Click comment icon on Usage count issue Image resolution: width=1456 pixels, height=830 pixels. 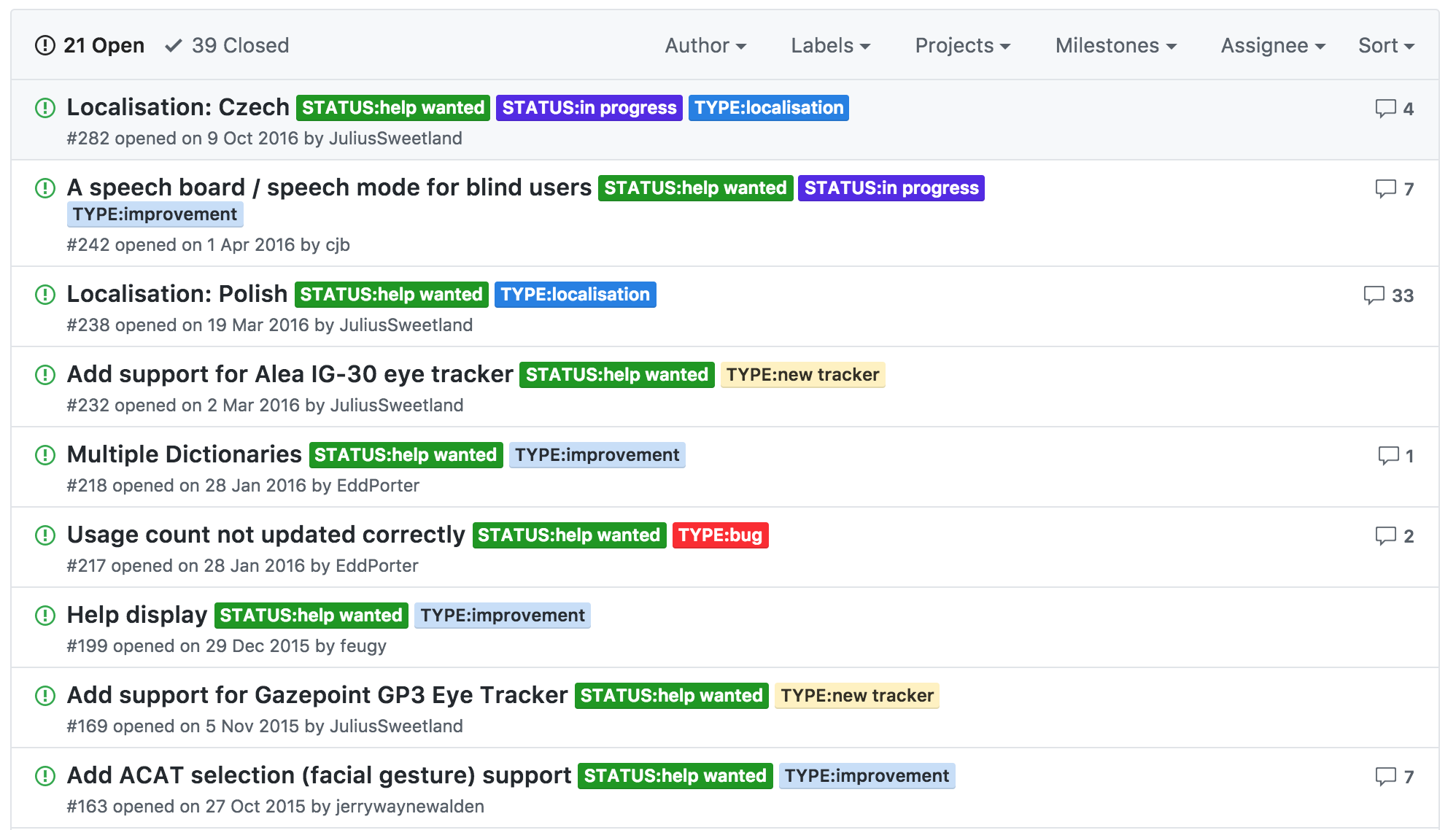pos(1385,536)
